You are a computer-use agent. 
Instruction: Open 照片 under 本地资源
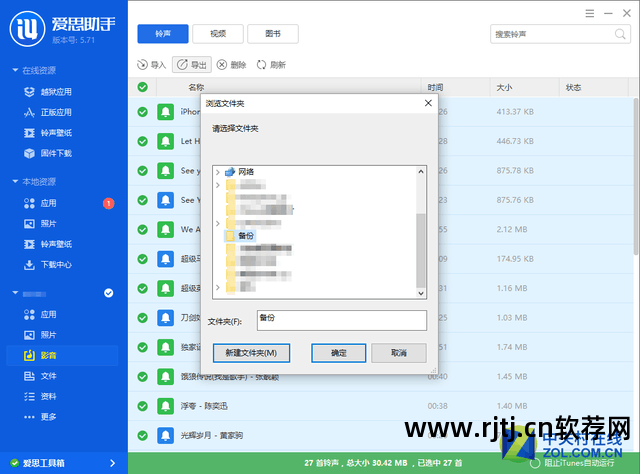(x=40, y=223)
